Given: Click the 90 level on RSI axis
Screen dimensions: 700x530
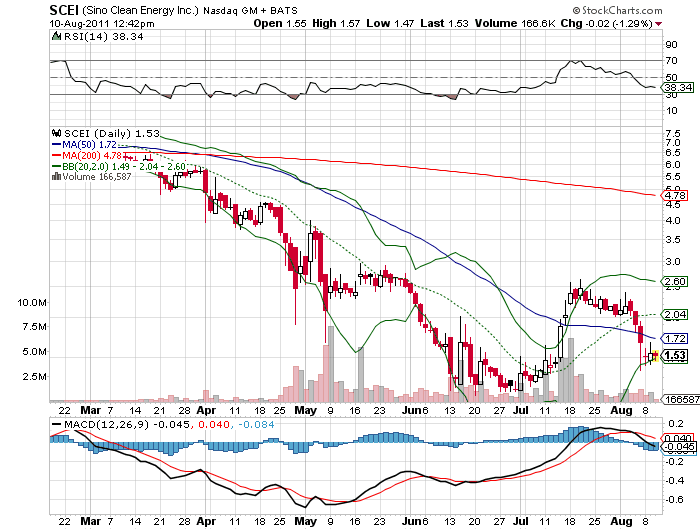Looking at the screenshot, I should coord(671,44).
